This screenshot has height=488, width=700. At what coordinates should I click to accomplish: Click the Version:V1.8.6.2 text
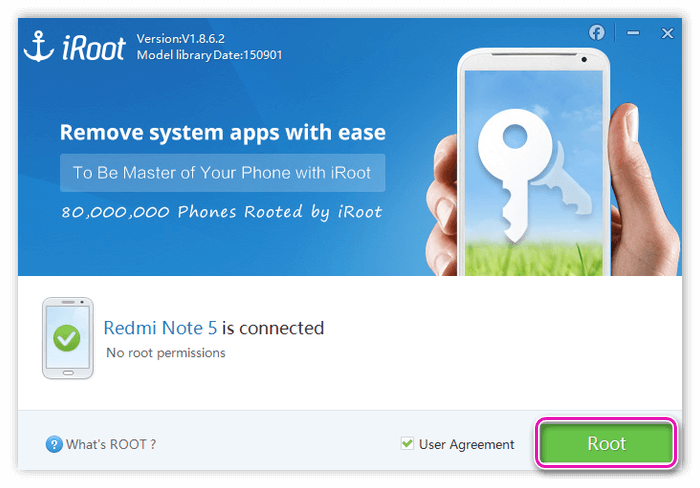coord(181,39)
